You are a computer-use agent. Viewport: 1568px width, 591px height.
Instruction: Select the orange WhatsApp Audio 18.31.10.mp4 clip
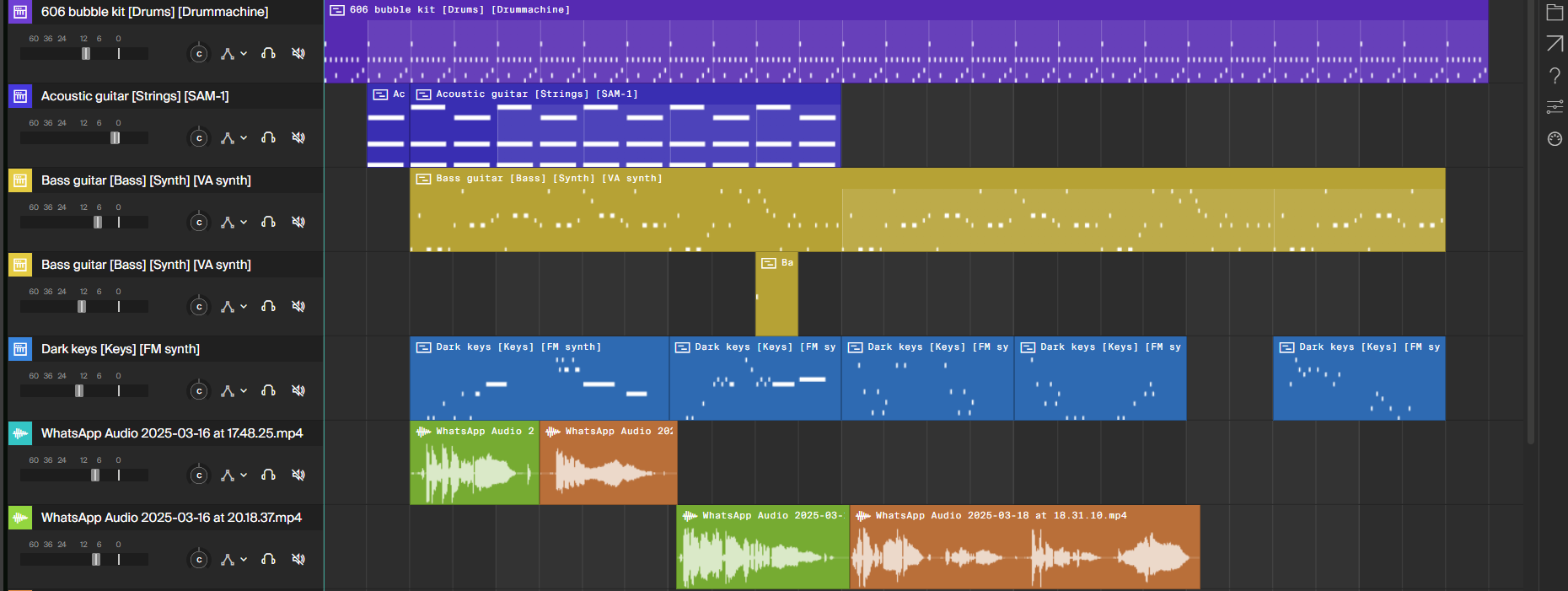pyautogui.click(x=1025, y=547)
